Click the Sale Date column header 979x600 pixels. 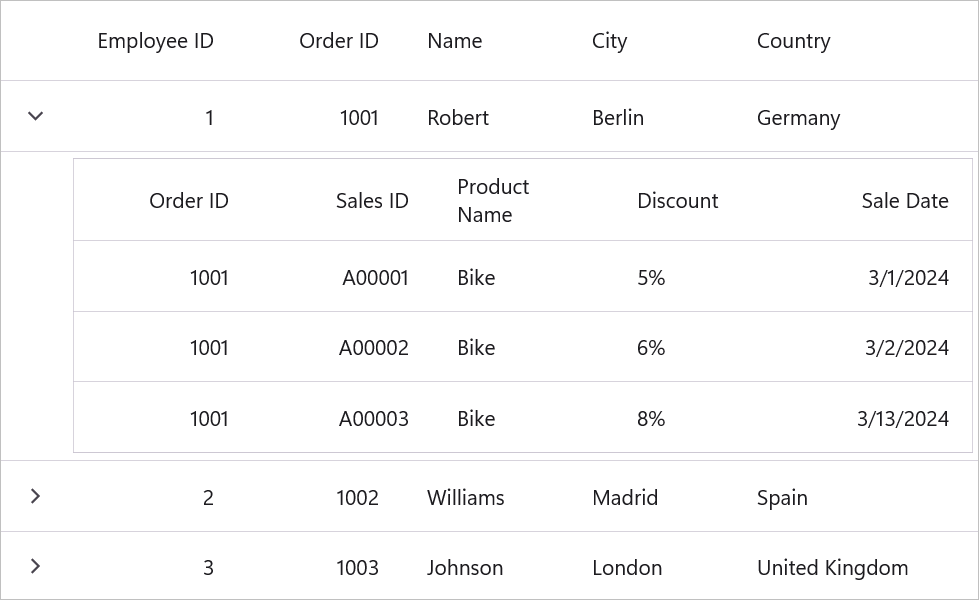coord(904,201)
